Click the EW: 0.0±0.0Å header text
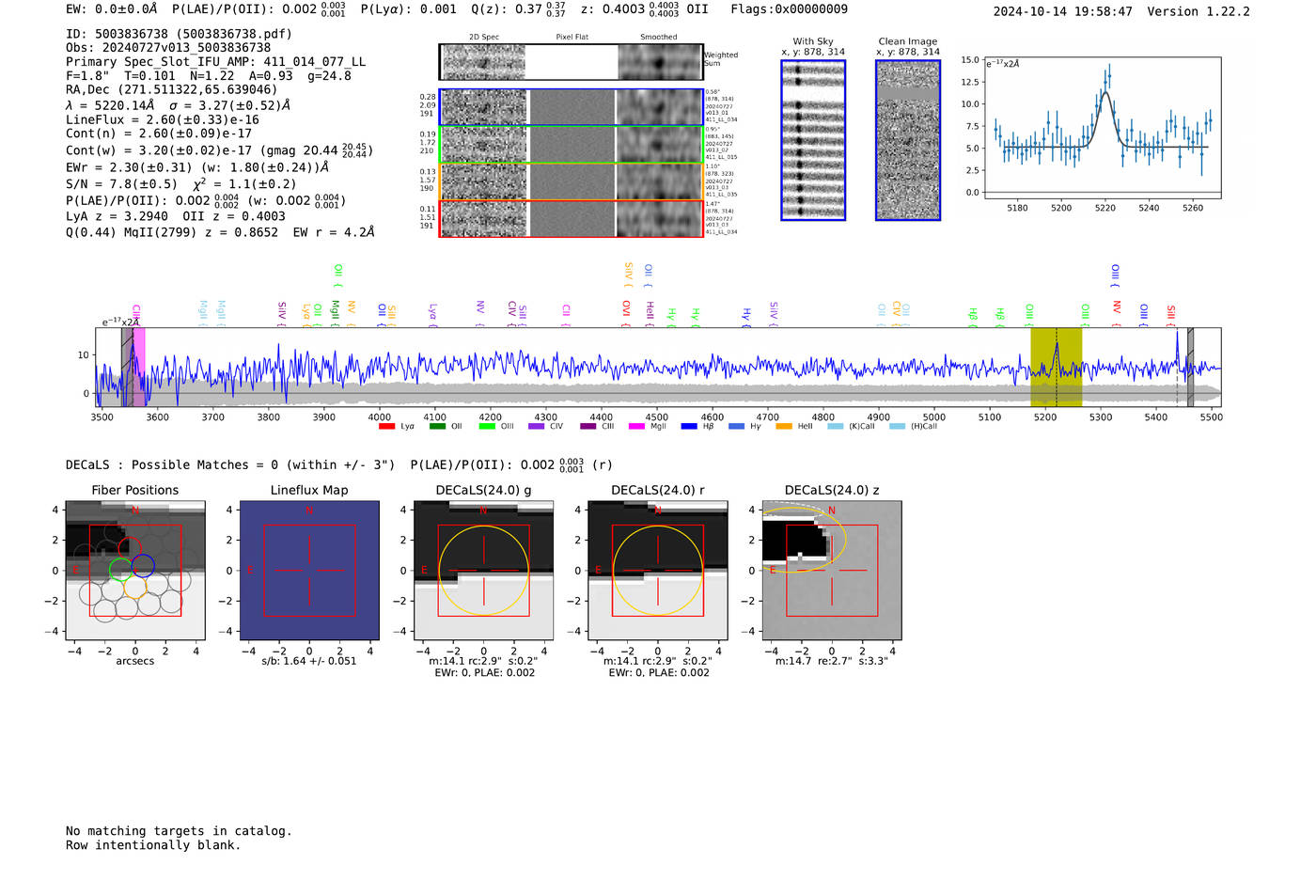 [x=112, y=9]
